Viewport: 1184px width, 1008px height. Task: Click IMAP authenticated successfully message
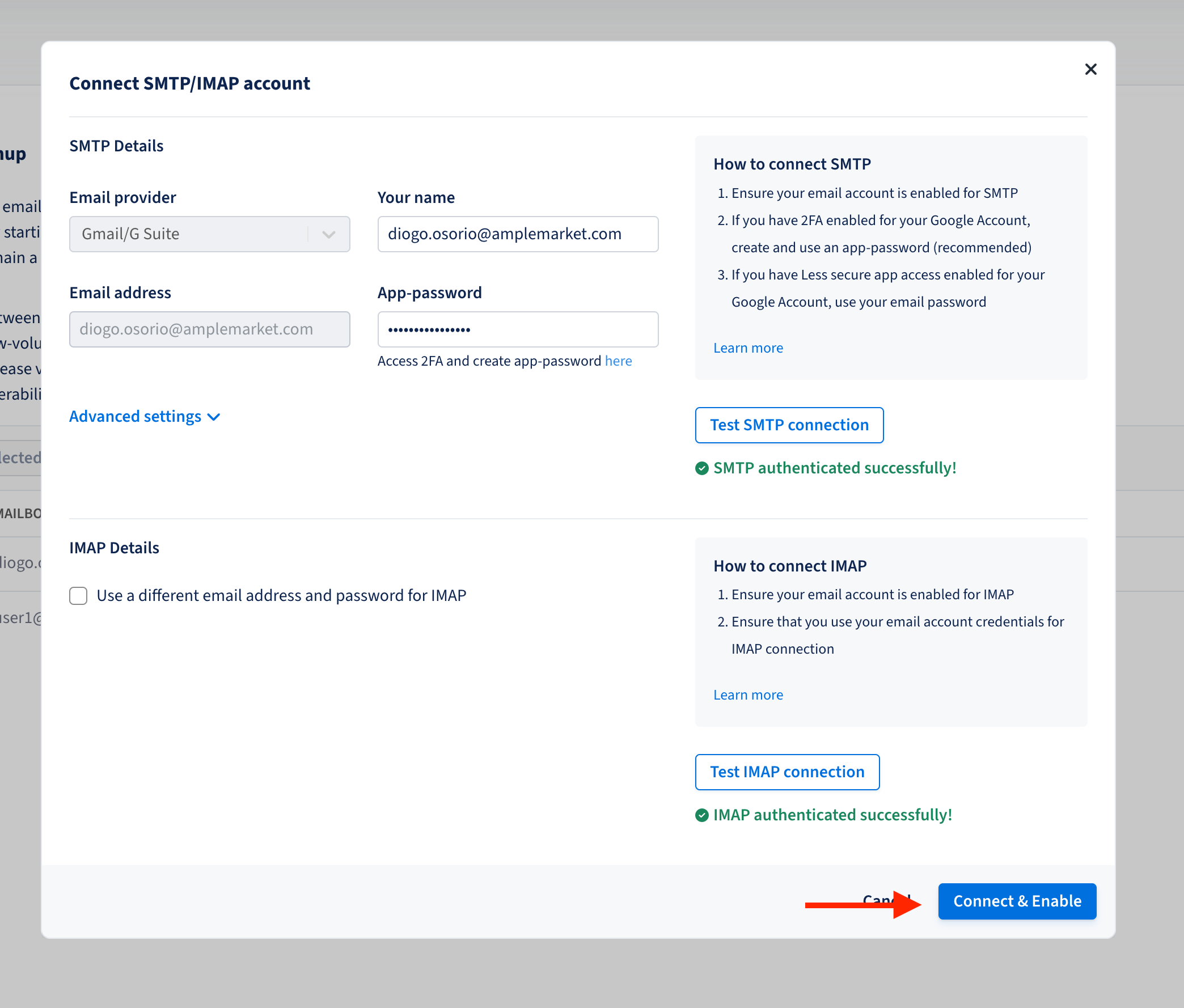832,815
